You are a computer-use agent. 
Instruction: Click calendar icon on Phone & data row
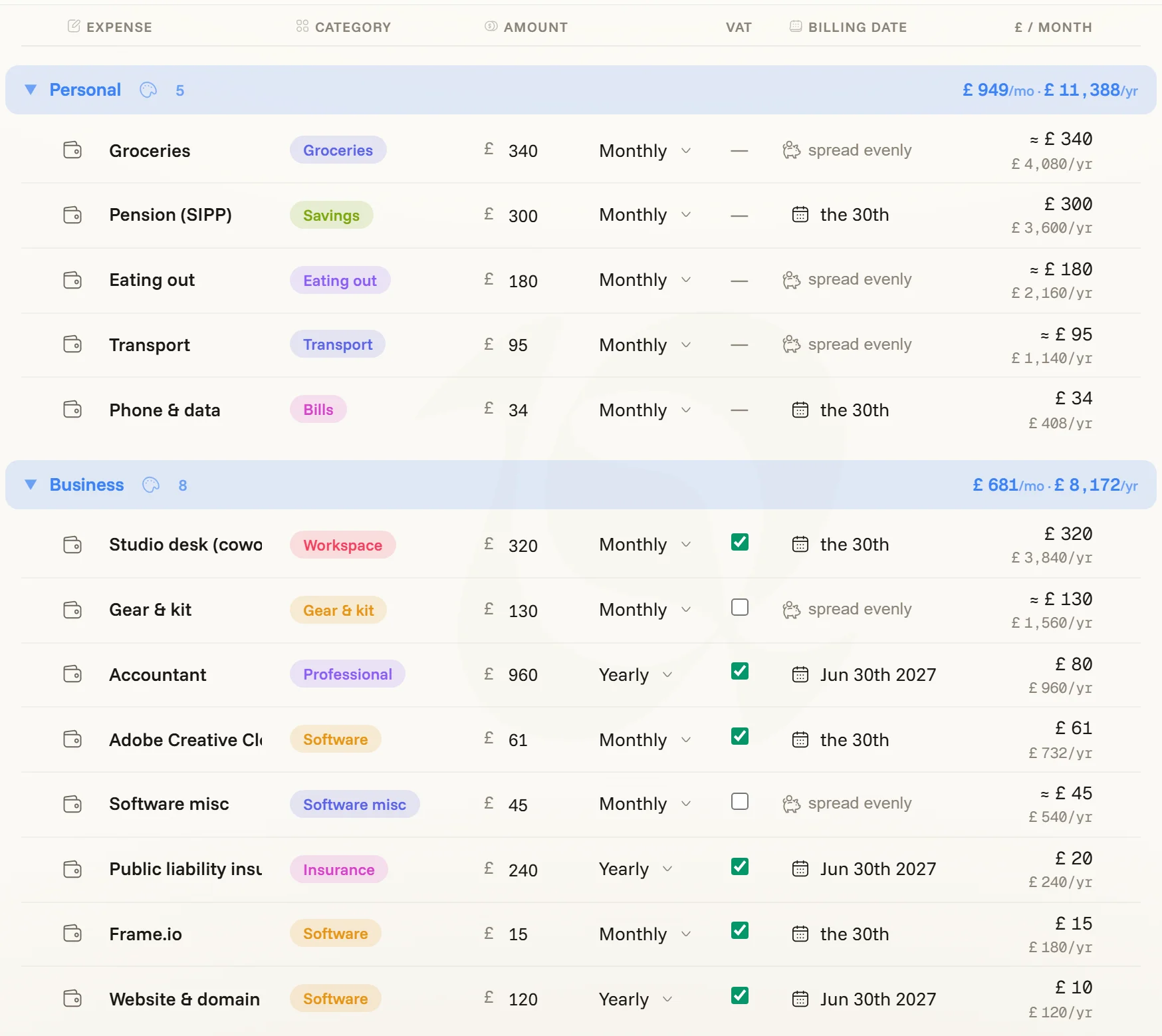tap(800, 410)
